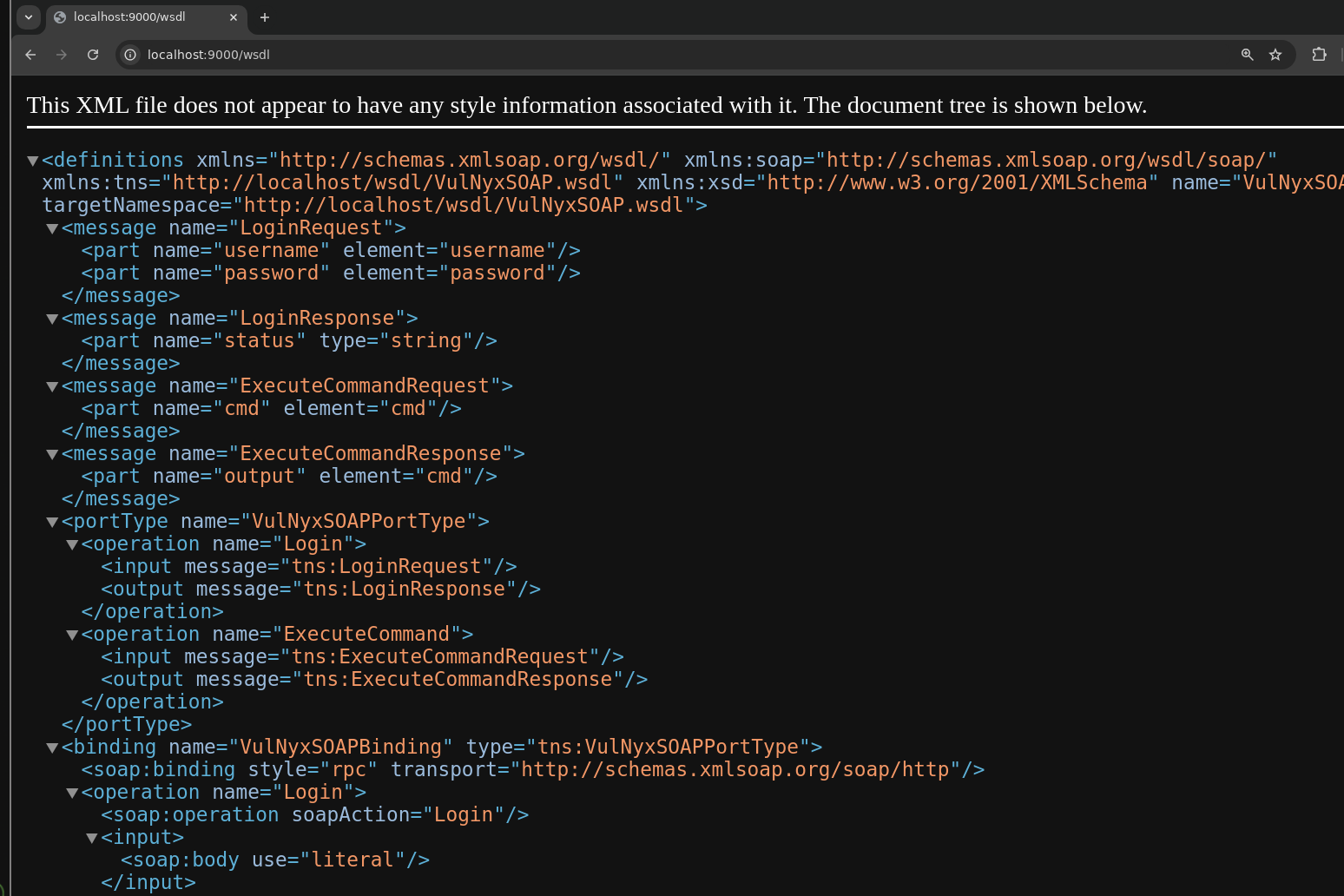Click the Forward navigation arrow
The image size is (1344, 896).
(x=62, y=55)
